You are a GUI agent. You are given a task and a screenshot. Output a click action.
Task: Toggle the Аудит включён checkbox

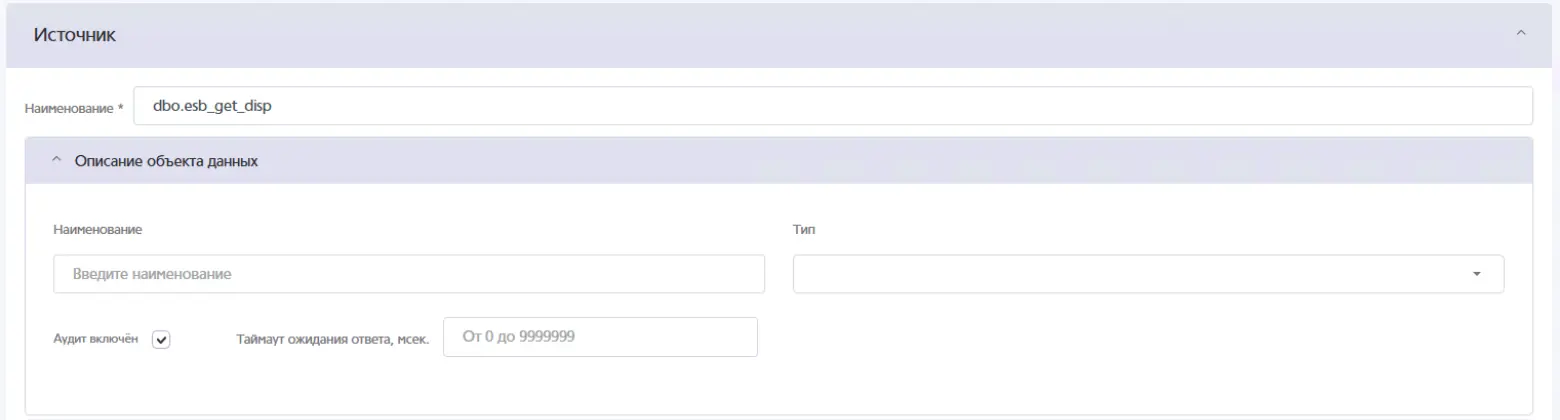[x=162, y=339]
